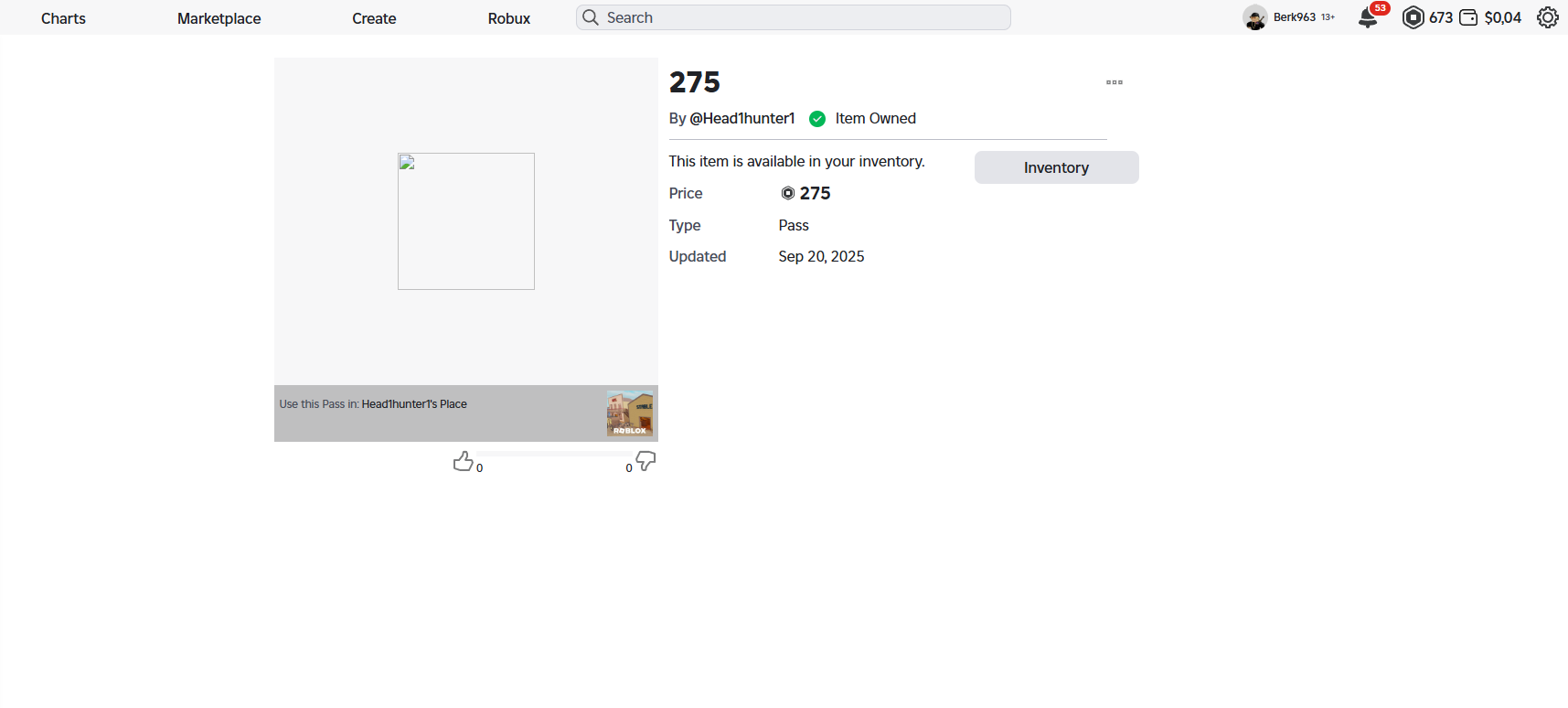This screenshot has width=1568, height=708.
Task: Open the Create menu item
Action: [x=374, y=18]
